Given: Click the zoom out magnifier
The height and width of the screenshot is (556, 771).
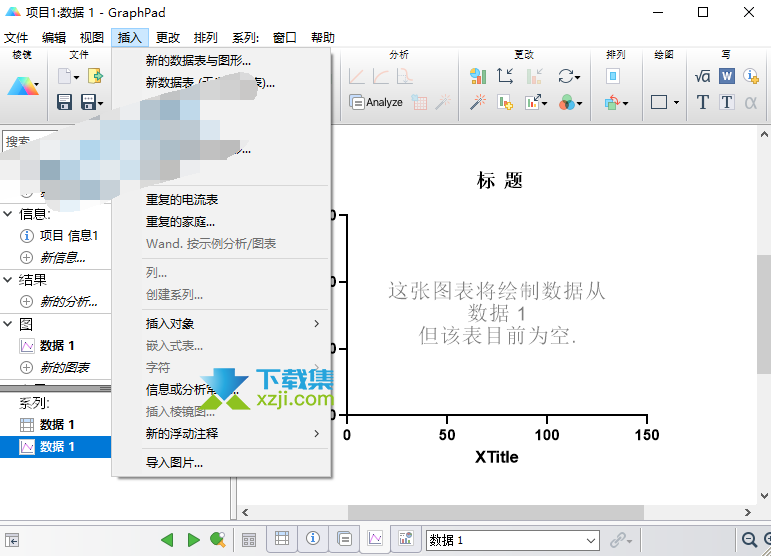Looking at the screenshot, I should (x=749, y=540).
